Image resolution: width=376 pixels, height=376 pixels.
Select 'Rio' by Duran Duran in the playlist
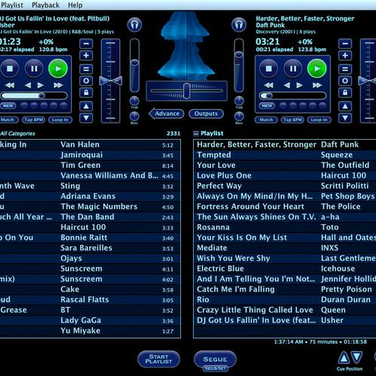[285, 300]
